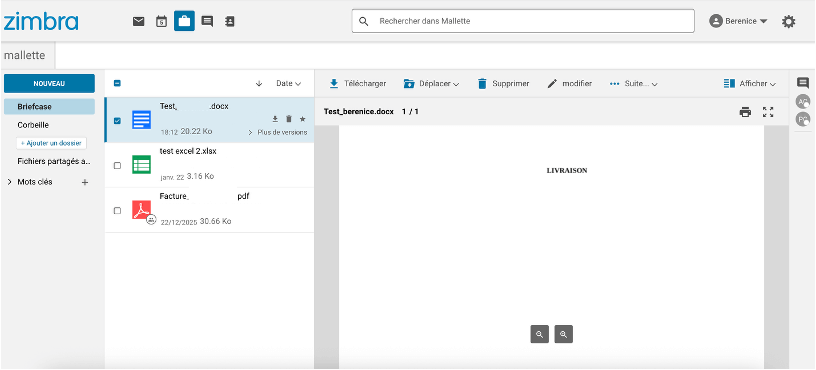Open the Afficher view dropdown

tap(749, 84)
